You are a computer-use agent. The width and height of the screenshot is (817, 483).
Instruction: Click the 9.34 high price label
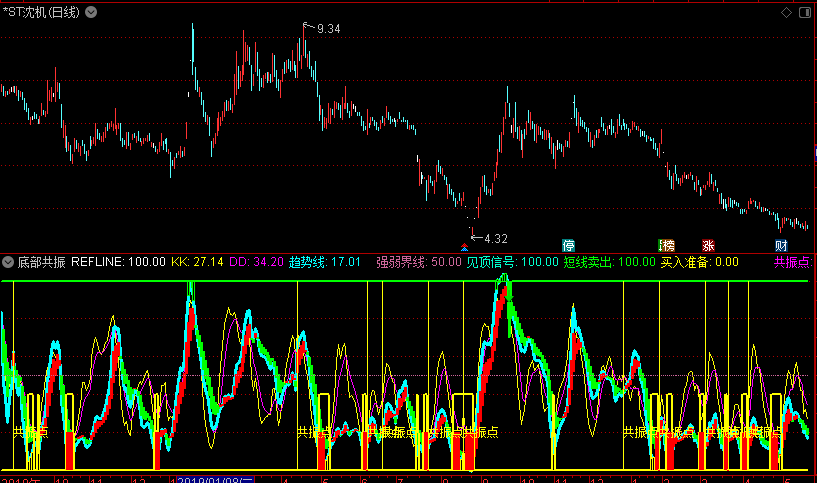(329, 29)
